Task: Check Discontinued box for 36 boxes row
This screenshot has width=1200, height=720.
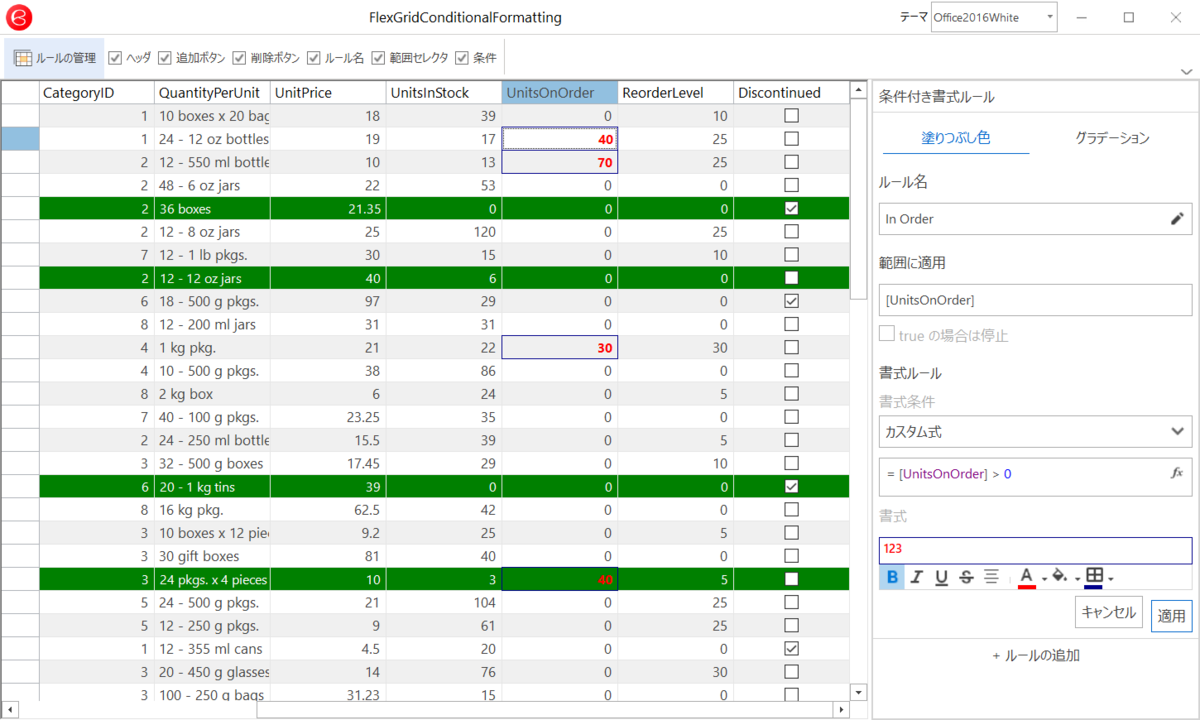Action: point(791,208)
